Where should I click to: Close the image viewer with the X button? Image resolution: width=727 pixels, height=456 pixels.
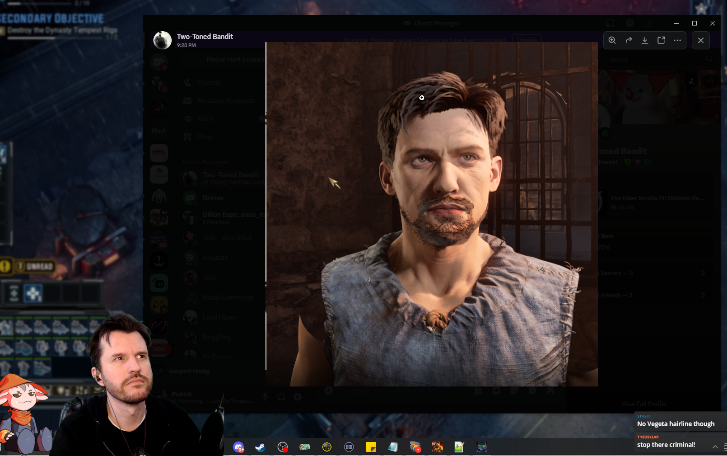tap(701, 40)
